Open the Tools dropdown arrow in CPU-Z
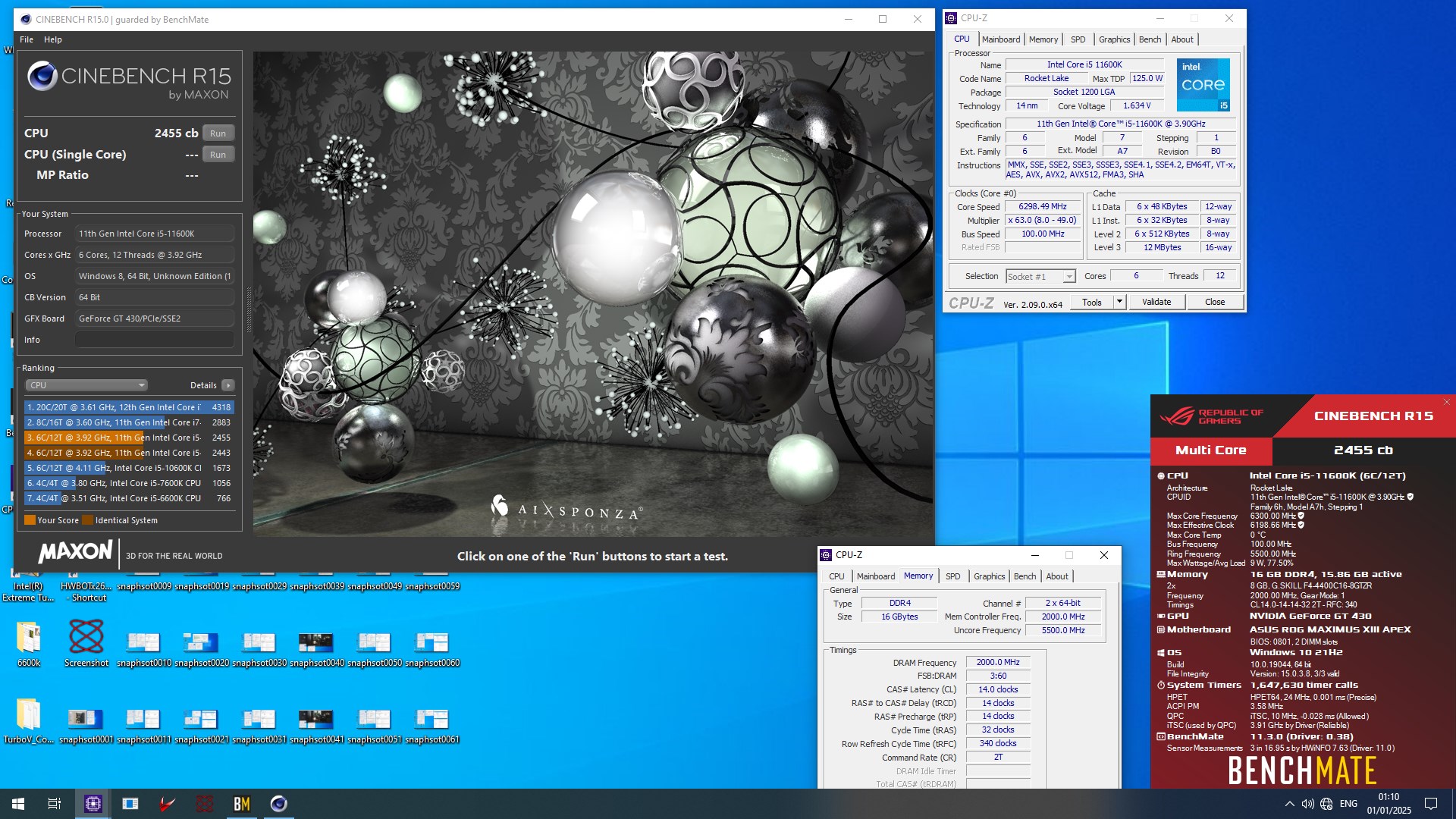The height and width of the screenshot is (819, 1456). pyautogui.click(x=1119, y=302)
